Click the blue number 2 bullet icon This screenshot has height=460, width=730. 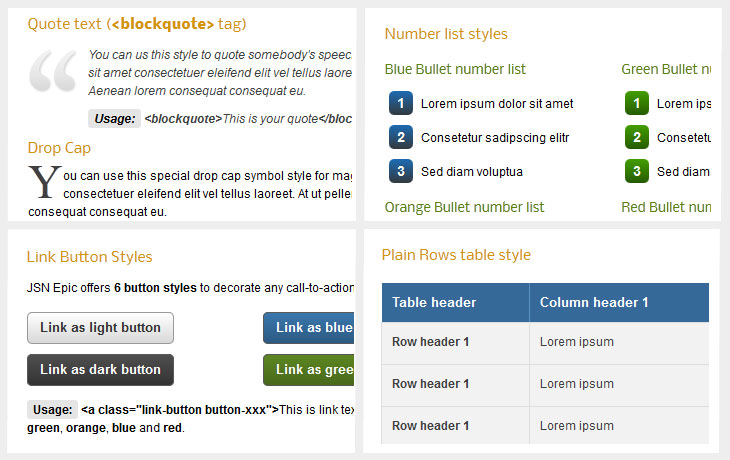(x=400, y=137)
